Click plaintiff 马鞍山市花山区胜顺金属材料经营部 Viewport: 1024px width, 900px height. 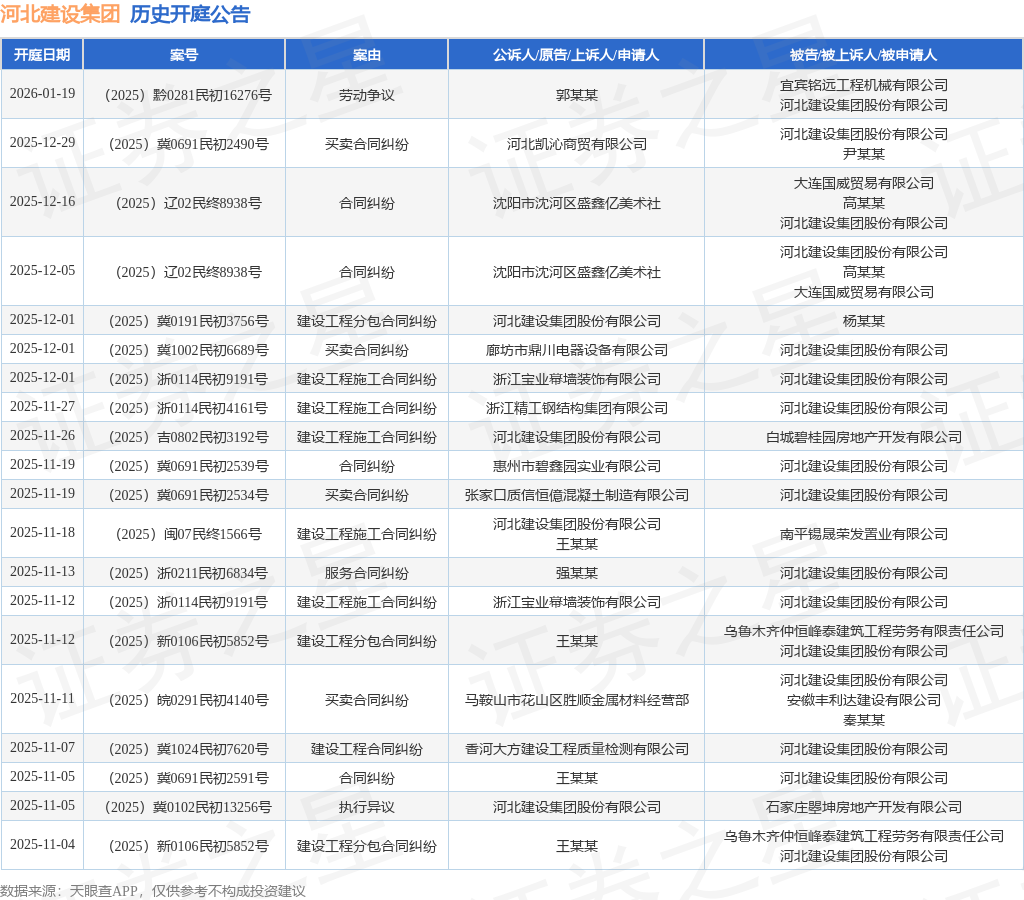point(576,700)
